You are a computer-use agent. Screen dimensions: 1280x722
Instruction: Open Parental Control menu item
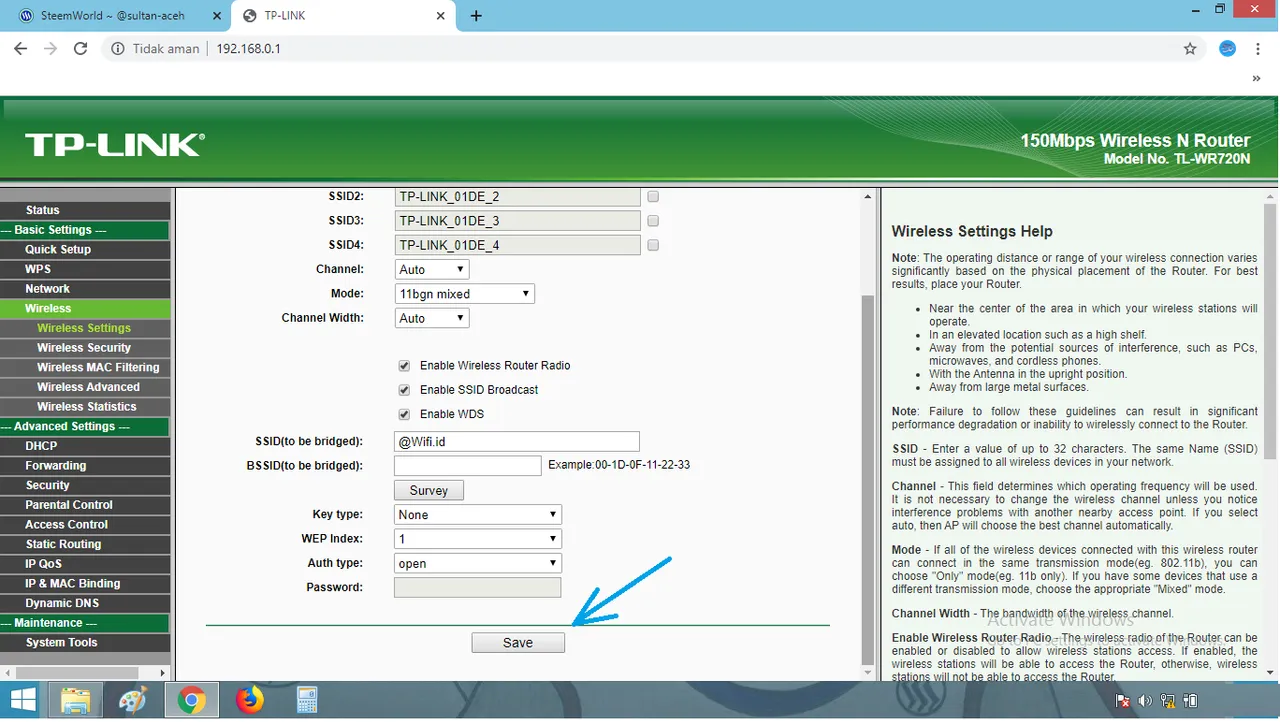pyautogui.click(x=85, y=505)
